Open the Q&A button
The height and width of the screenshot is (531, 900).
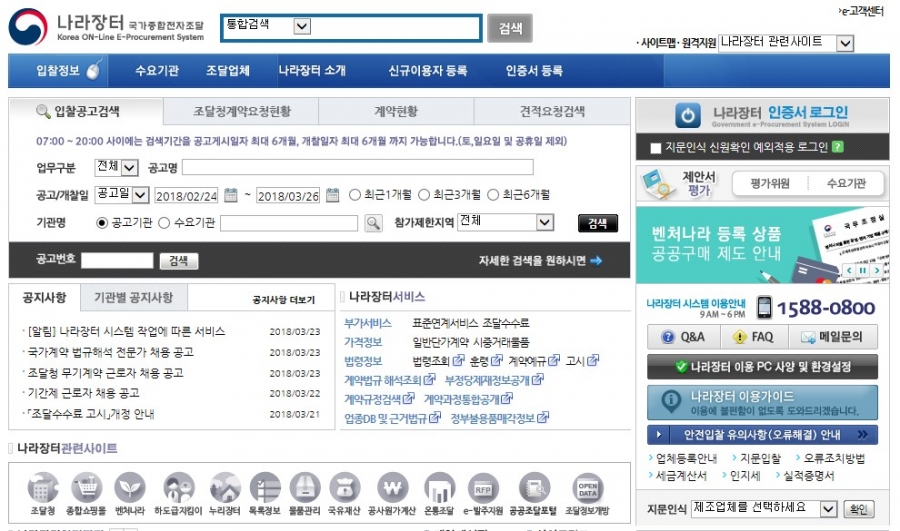click(x=684, y=337)
